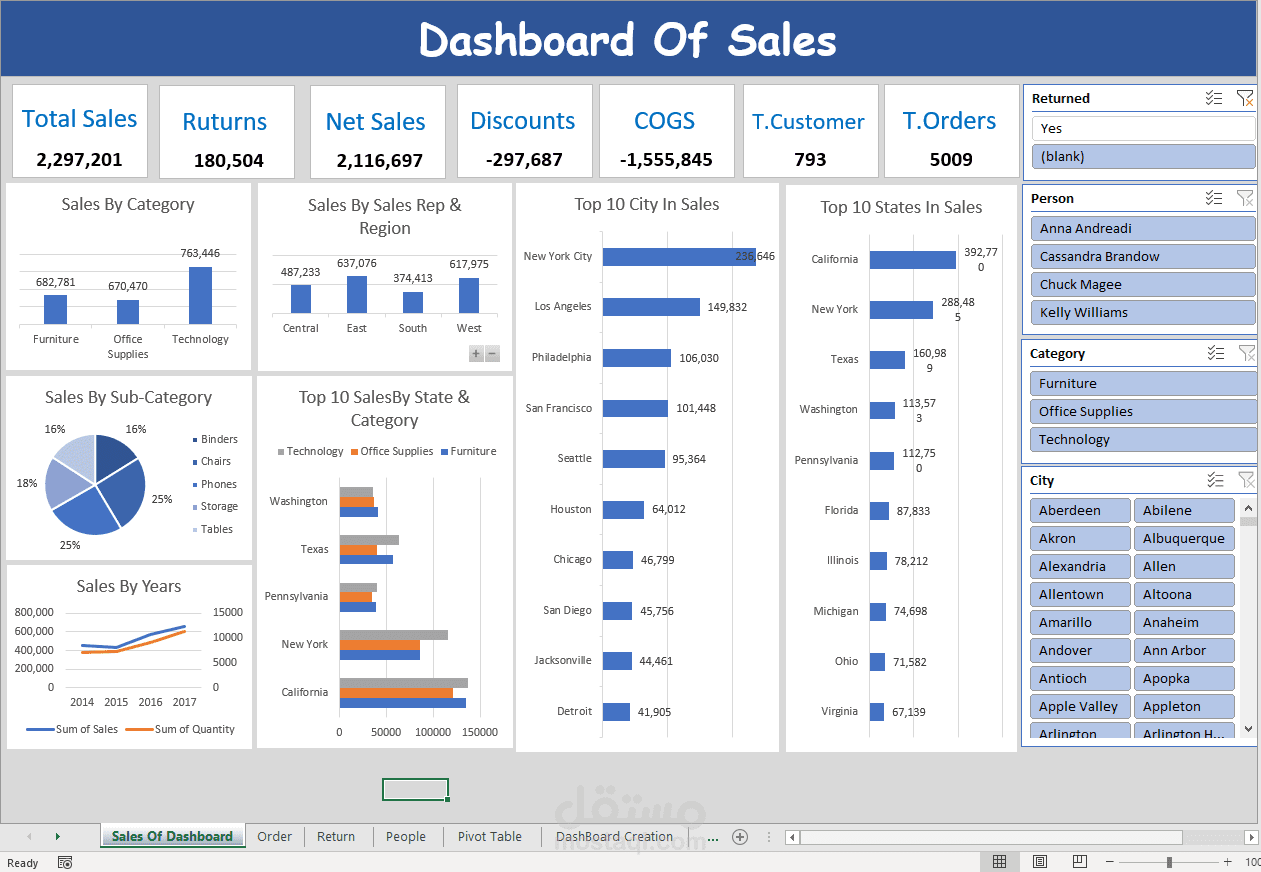
Task: Select Apple Valley in City slicer
Action: pyautogui.click(x=1080, y=706)
